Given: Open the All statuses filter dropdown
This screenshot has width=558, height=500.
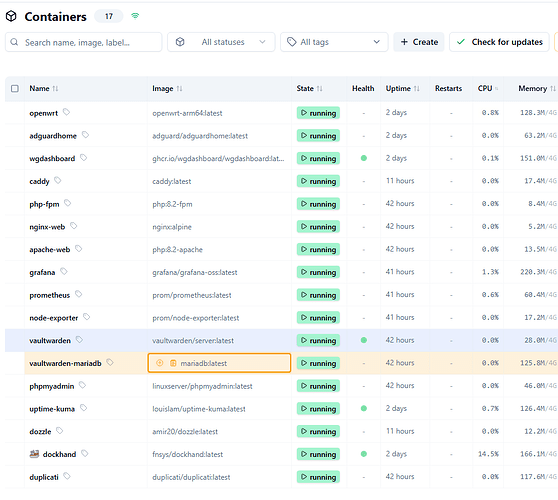Looking at the screenshot, I should click(x=221, y=42).
